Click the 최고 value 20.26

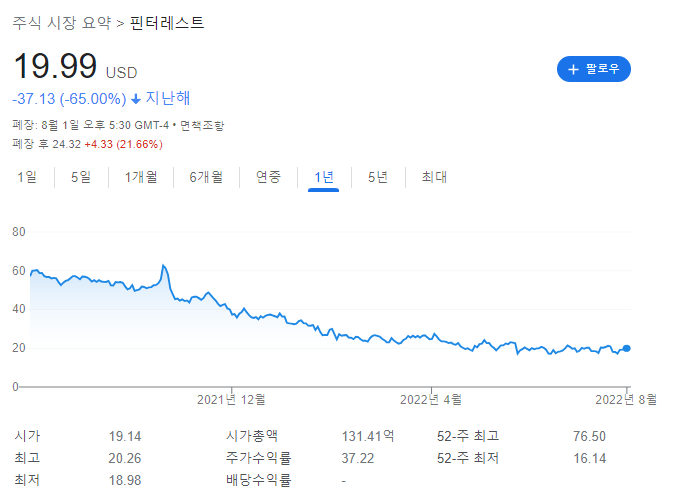[x=125, y=458]
